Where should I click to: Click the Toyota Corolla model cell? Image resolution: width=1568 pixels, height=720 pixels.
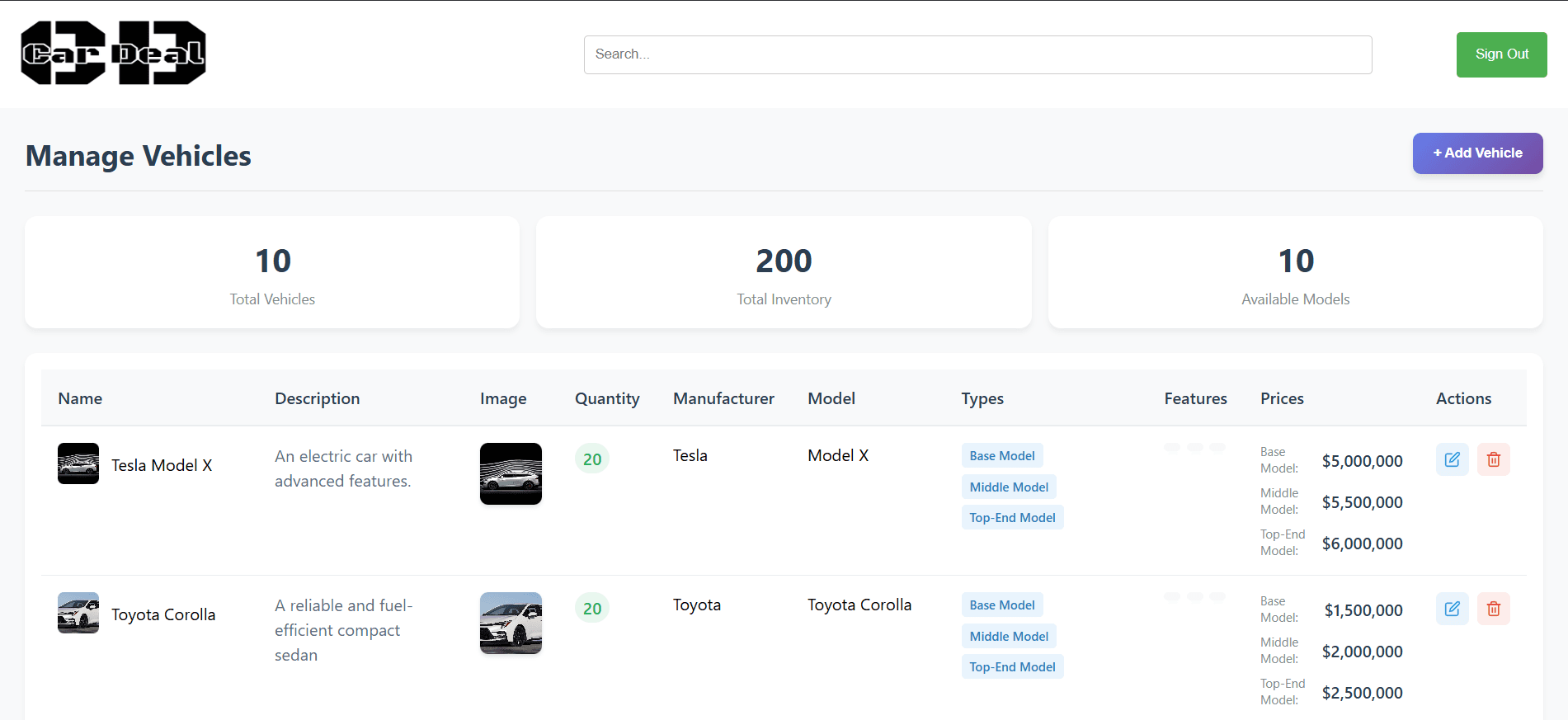tap(859, 605)
